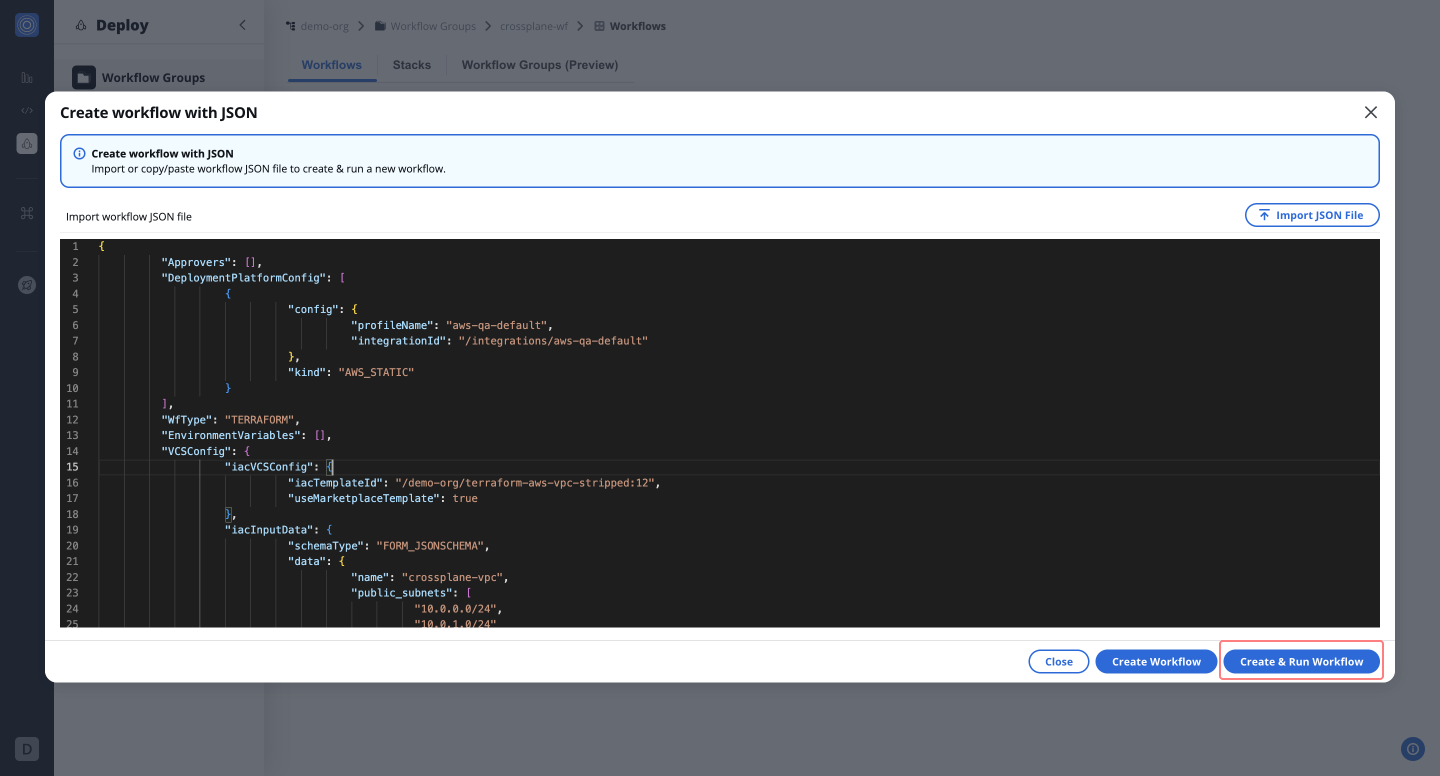The height and width of the screenshot is (776, 1440).
Task: Click the command-key symbol sidebar icon
Action: click(x=27, y=213)
